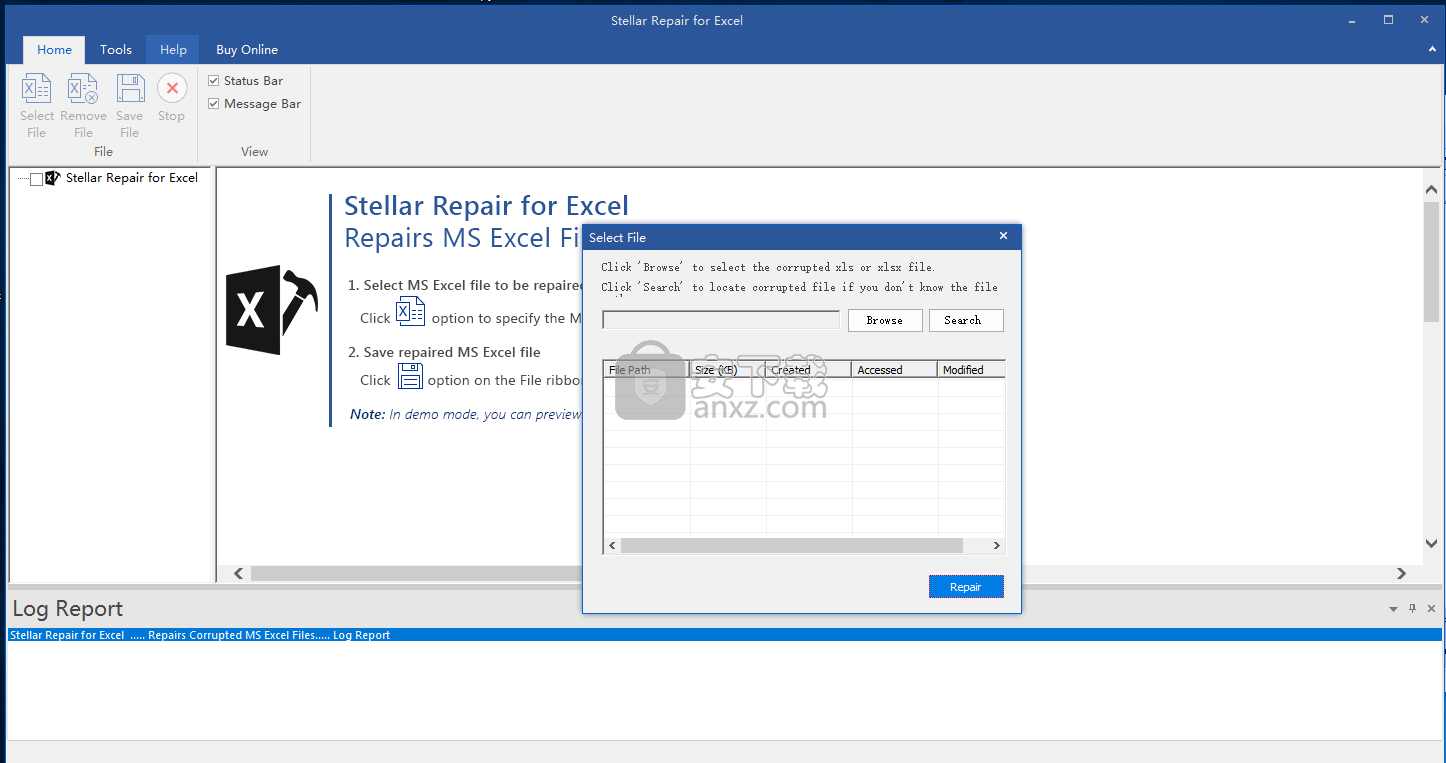The width and height of the screenshot is (1446, 763).
Task: Click the Log Report panel title
Action: (x=68, y=609)
